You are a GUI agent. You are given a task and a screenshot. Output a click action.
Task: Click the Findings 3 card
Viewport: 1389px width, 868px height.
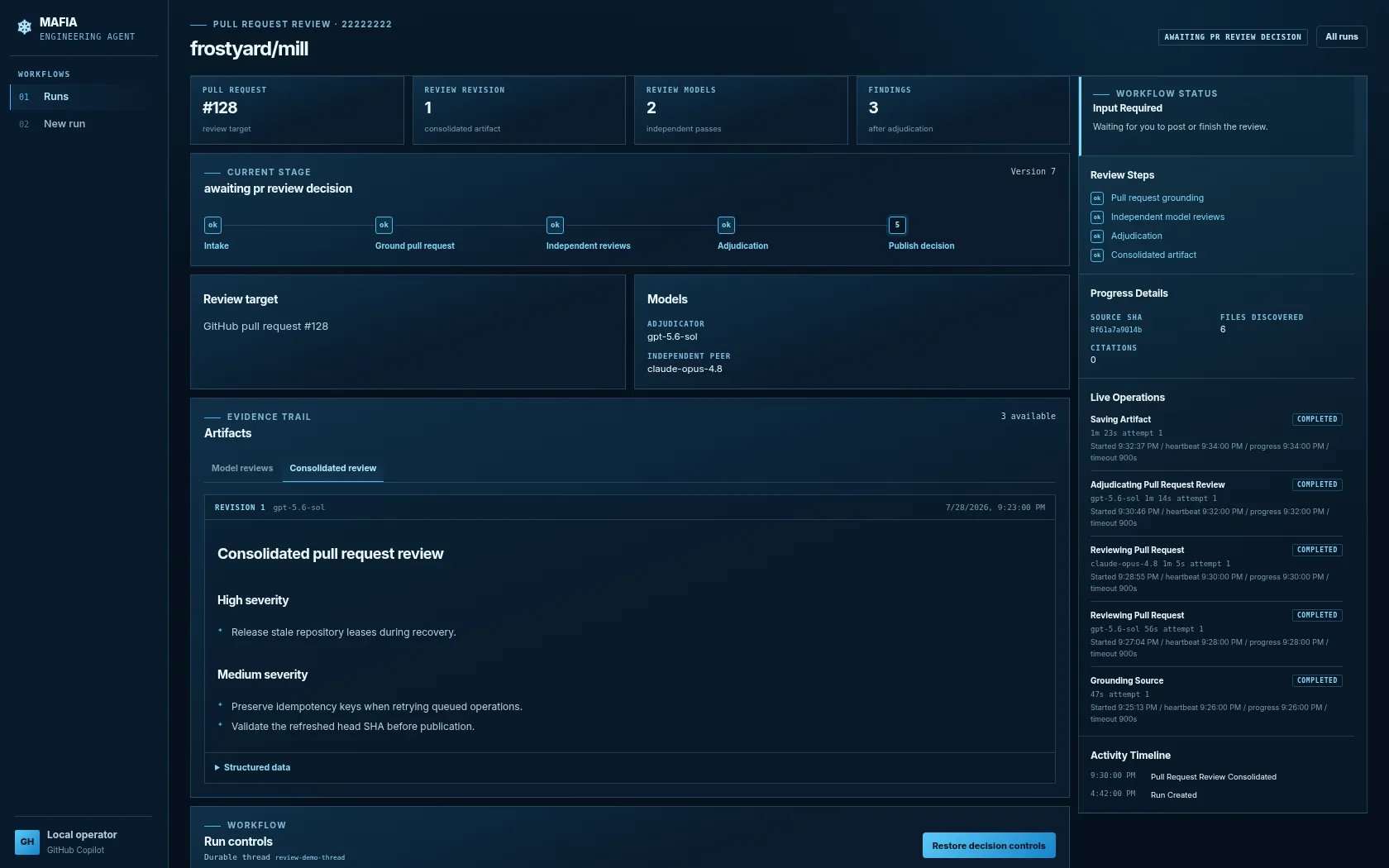click(x=962, y=110)
